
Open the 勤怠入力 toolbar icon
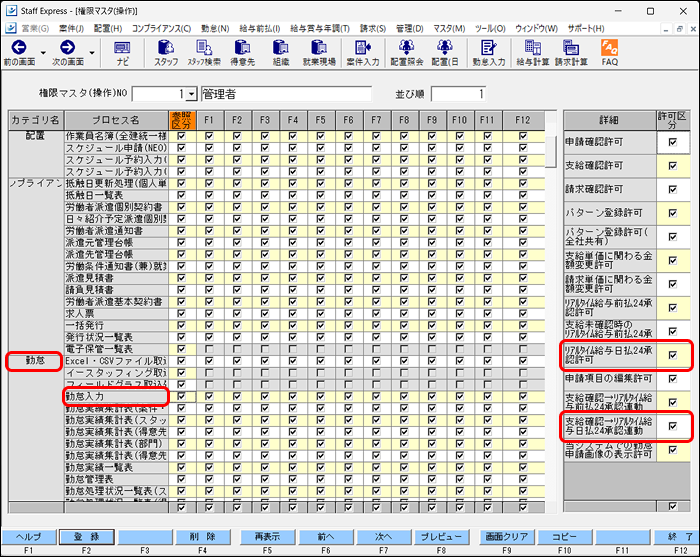point(489,53)
